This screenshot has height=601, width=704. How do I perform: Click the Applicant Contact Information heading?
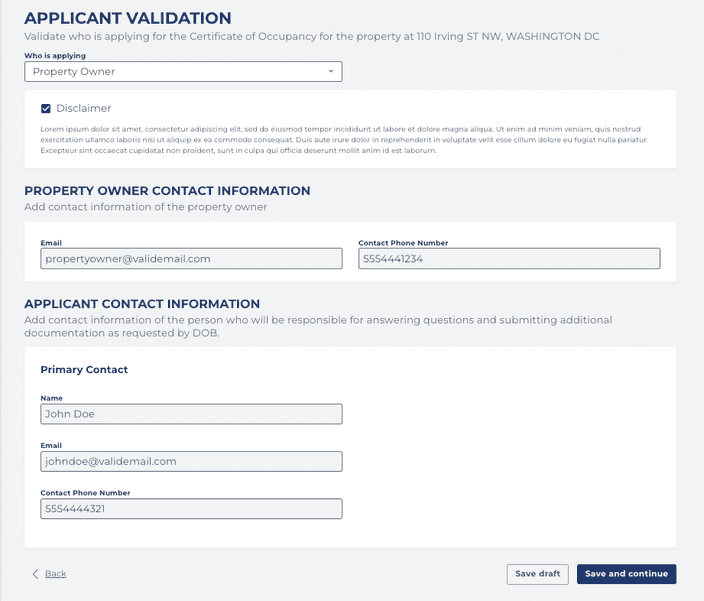[x=142, y=304]
